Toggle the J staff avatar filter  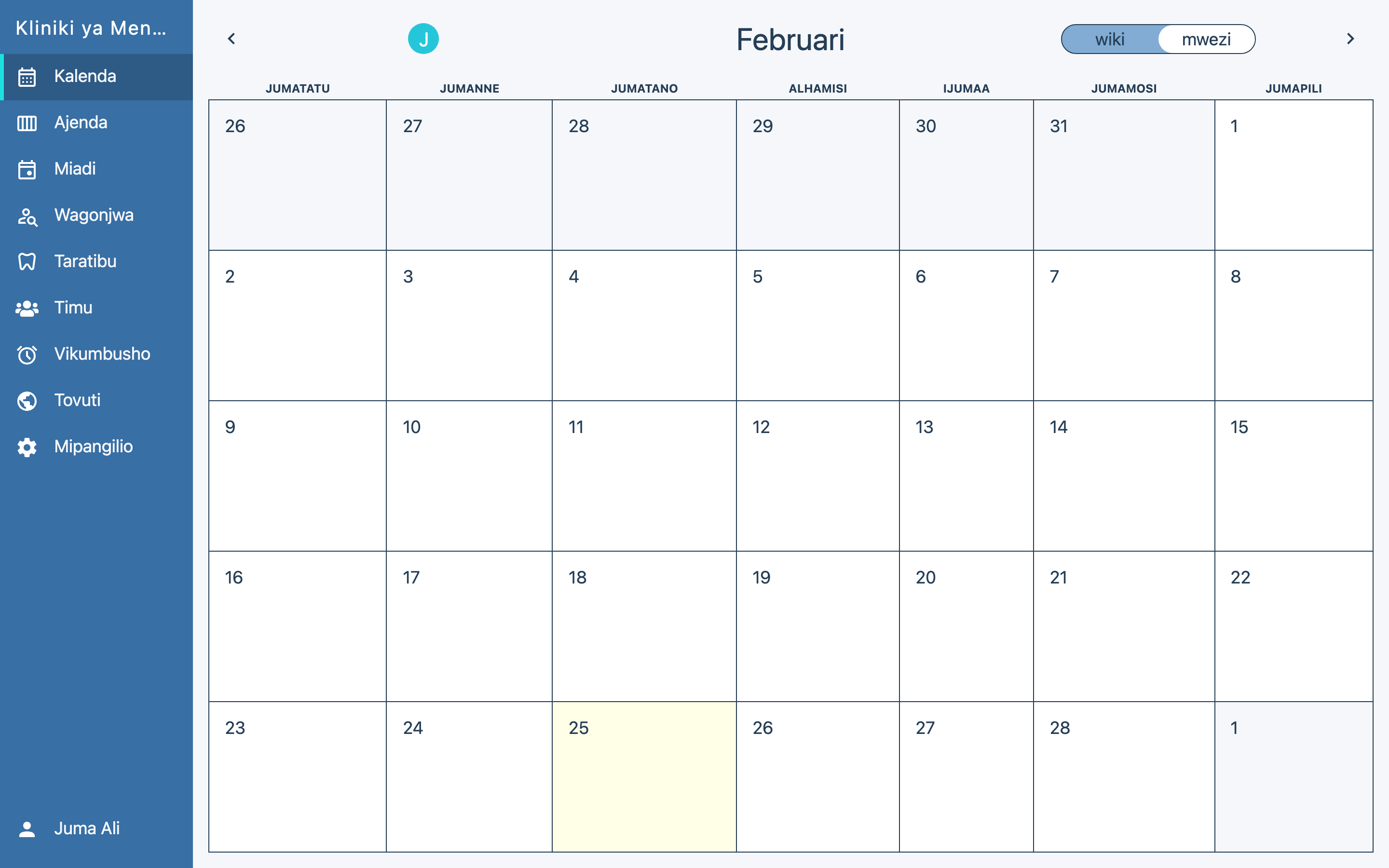click(423, 39)
